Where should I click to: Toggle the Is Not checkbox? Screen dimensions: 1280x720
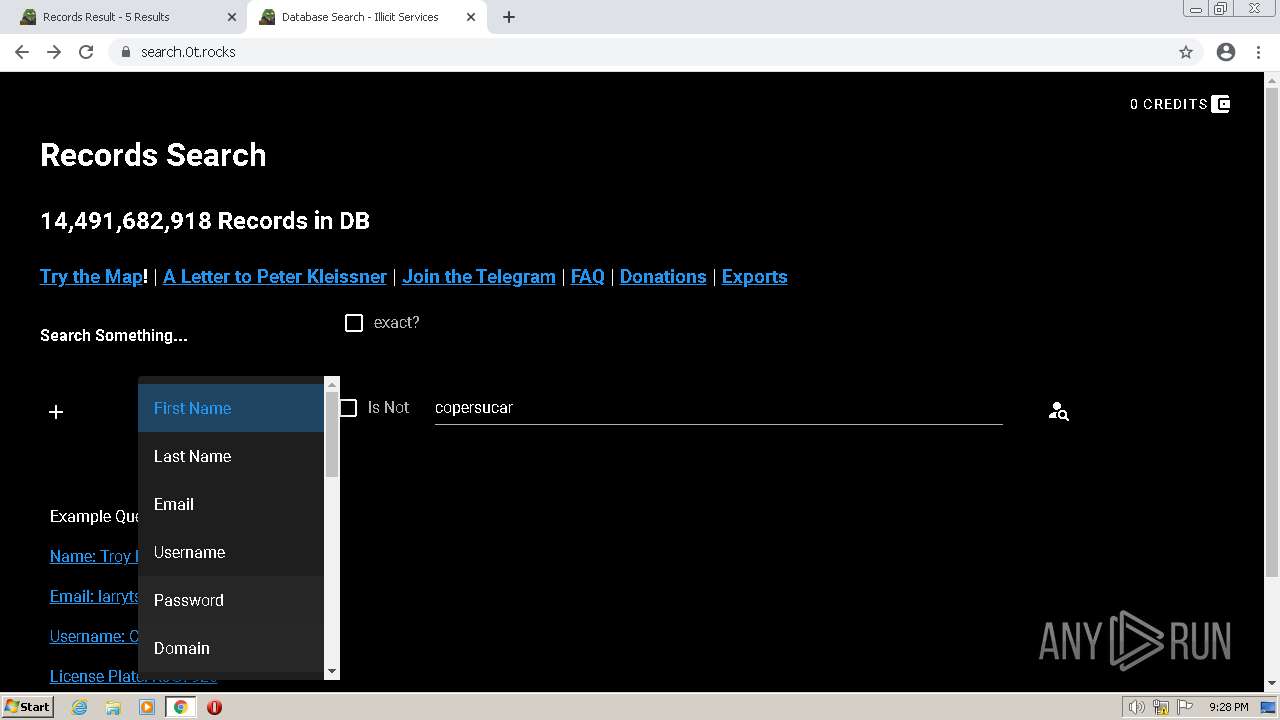click(348, 408)
